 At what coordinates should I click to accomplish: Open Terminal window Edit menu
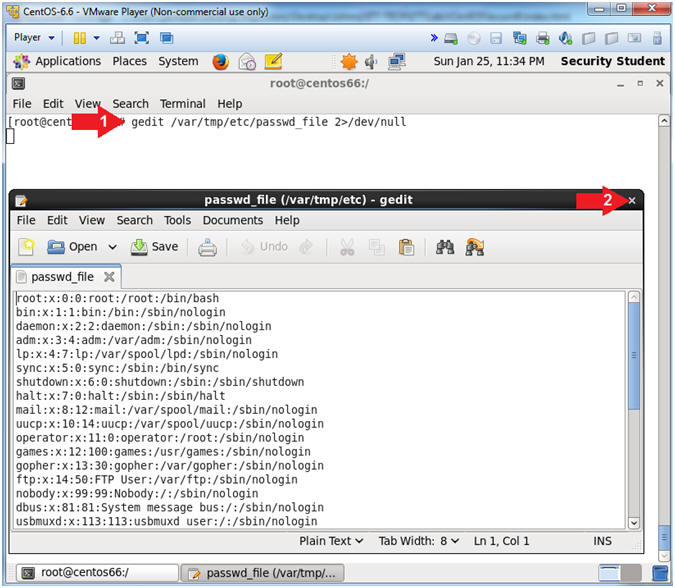pos(53,104)
